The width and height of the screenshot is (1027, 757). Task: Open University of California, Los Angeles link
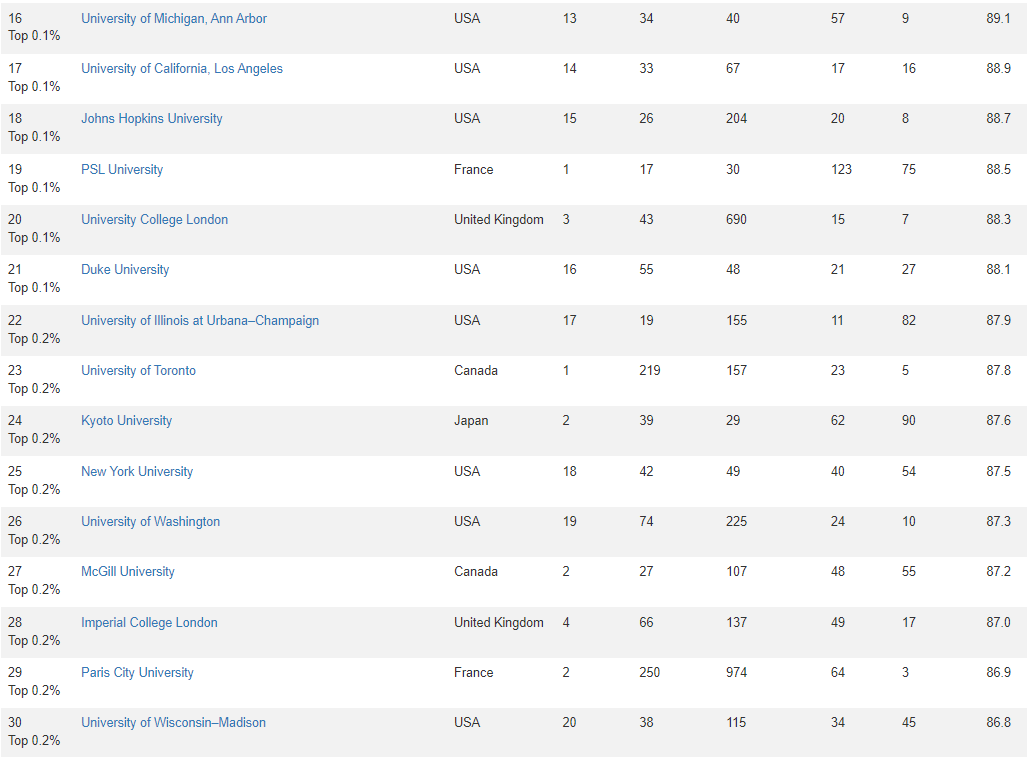coord(181,69)
